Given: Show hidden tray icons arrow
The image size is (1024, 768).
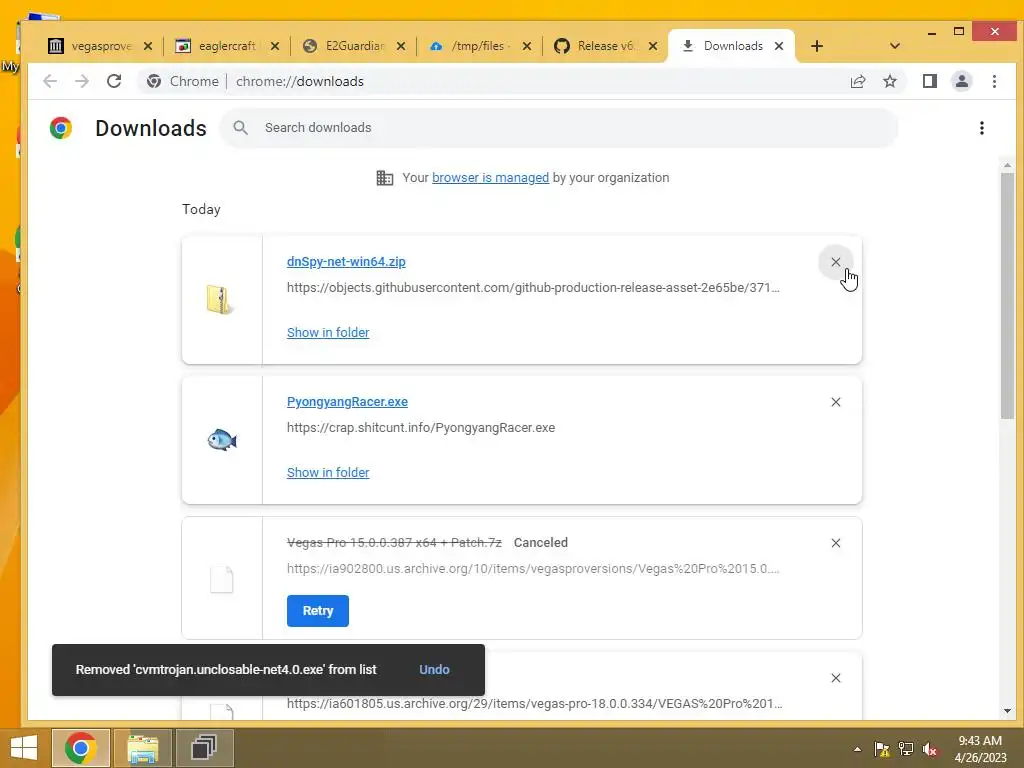Looking at the screenshot, I should coord(857,750).
